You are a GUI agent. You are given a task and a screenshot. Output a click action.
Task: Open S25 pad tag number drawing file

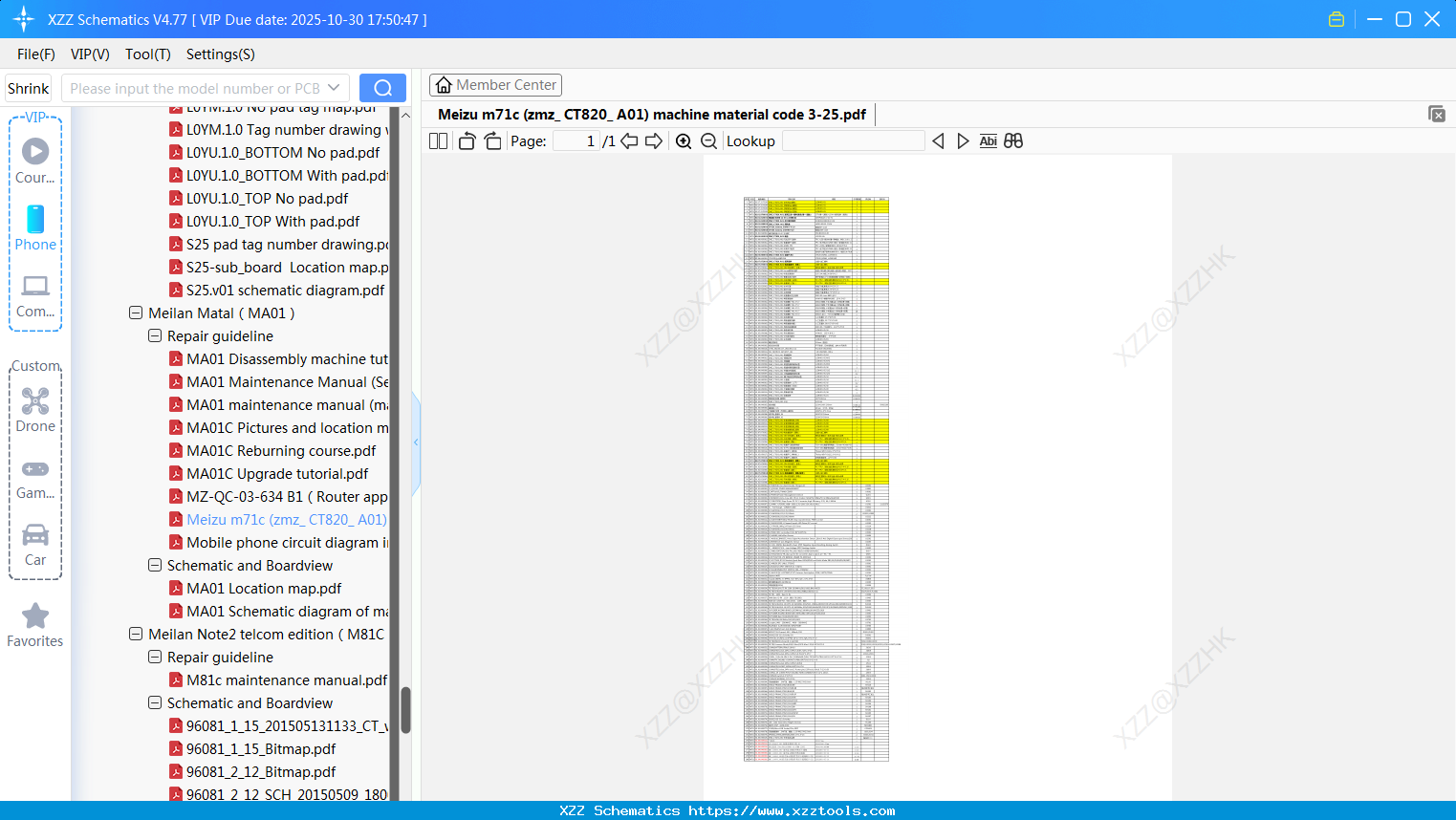coord(278,245)
